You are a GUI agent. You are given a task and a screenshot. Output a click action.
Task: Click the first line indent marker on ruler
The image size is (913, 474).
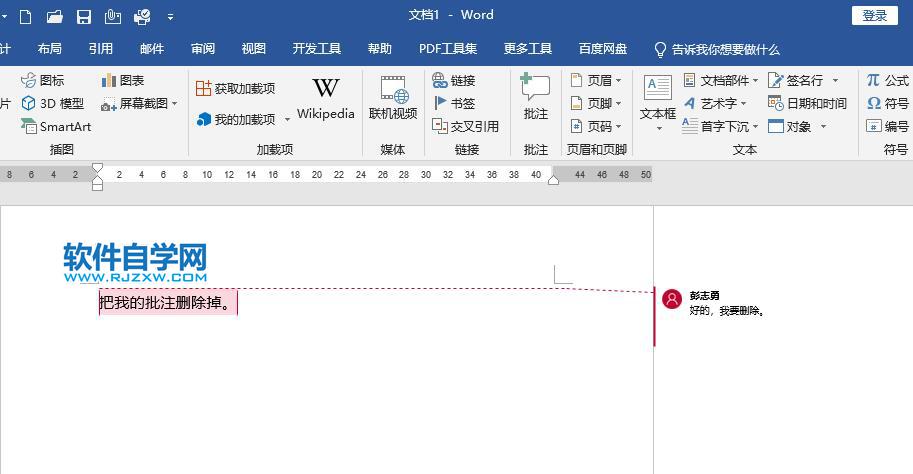97,169
